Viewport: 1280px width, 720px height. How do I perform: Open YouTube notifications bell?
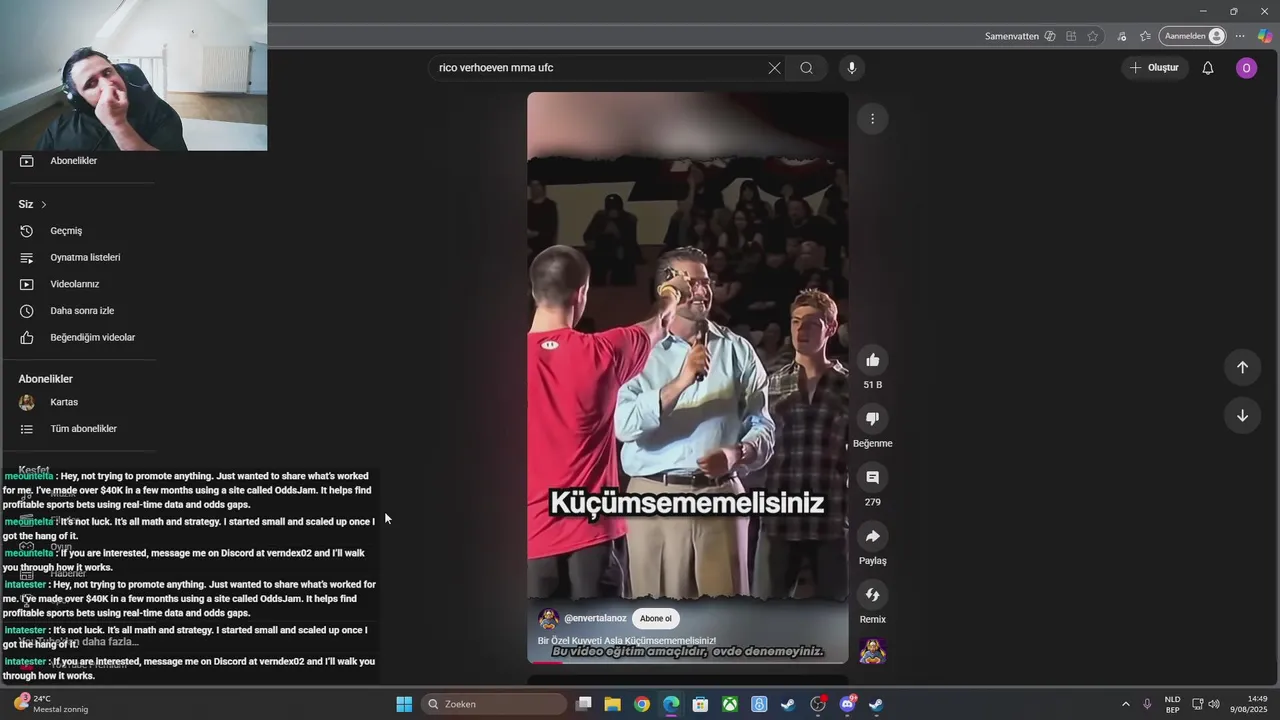(1208, 68)
